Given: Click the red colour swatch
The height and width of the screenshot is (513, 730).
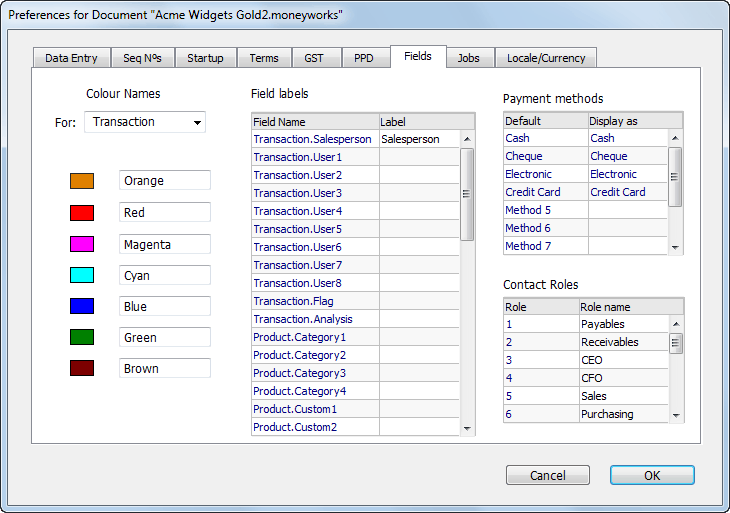Looking at the screenshot, I should click(x=82, y=213).
